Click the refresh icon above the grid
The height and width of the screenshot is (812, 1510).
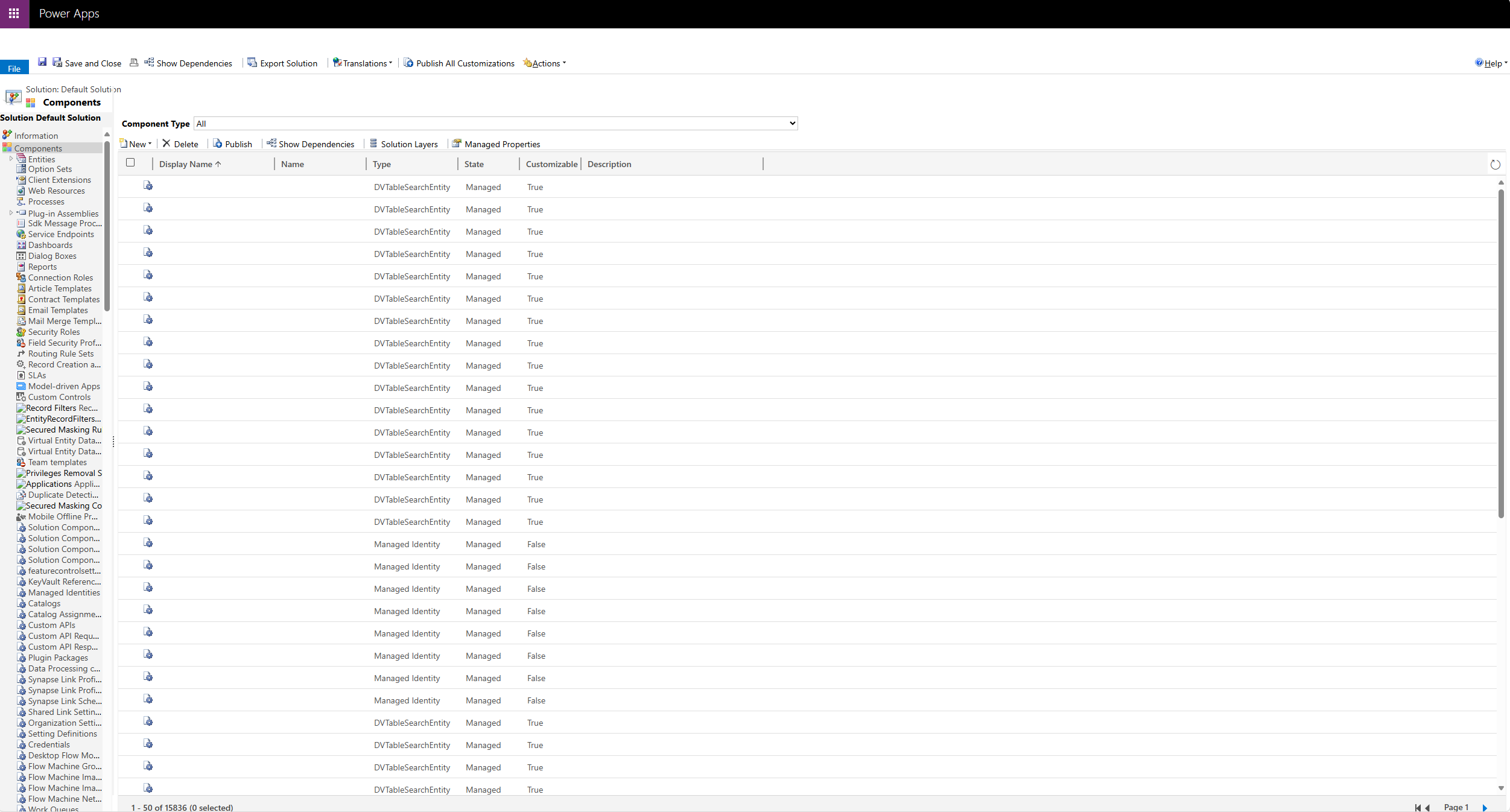[x=1495, y=165]
